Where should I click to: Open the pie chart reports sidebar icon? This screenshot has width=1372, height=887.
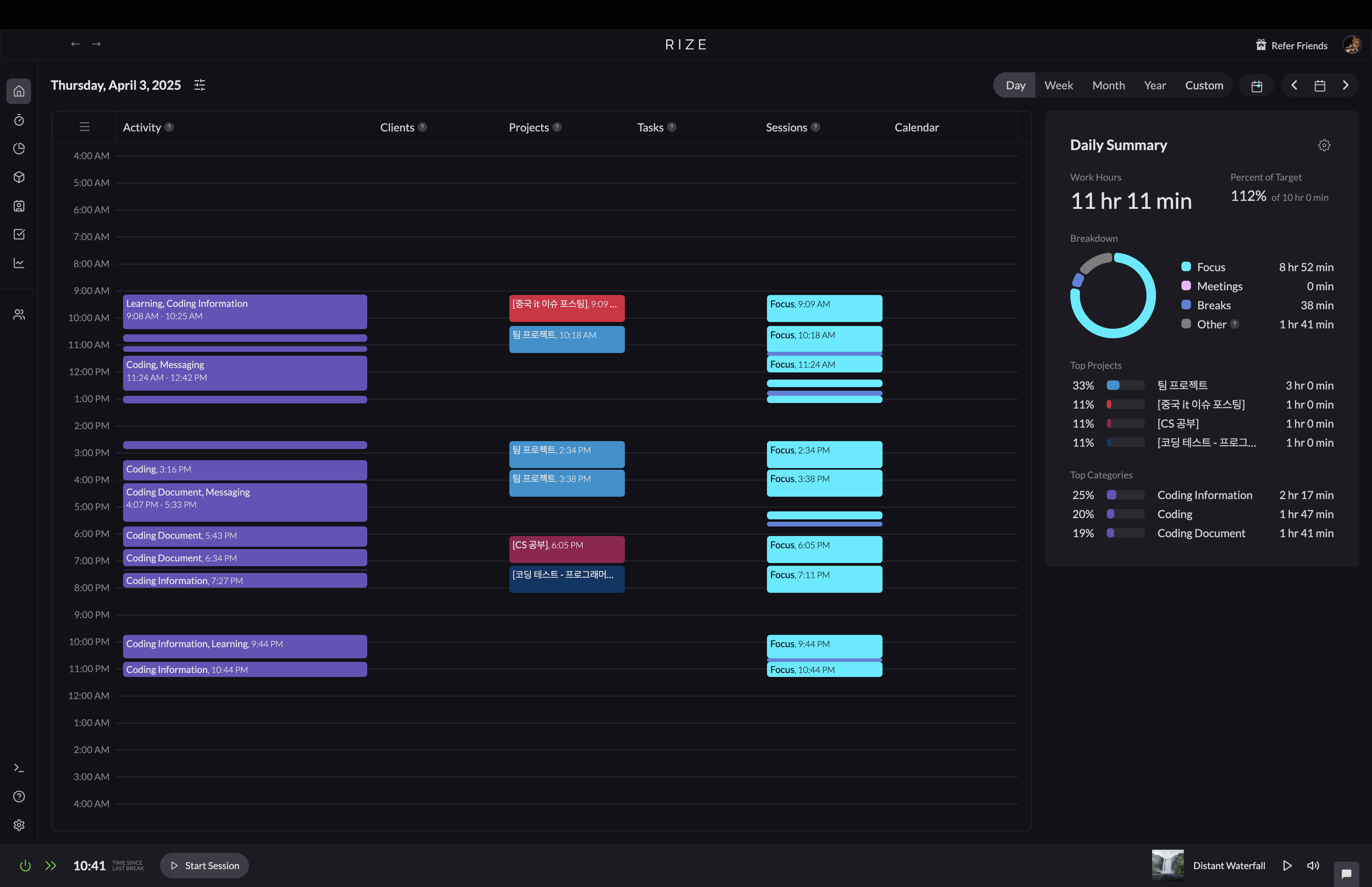coord(19,148)
